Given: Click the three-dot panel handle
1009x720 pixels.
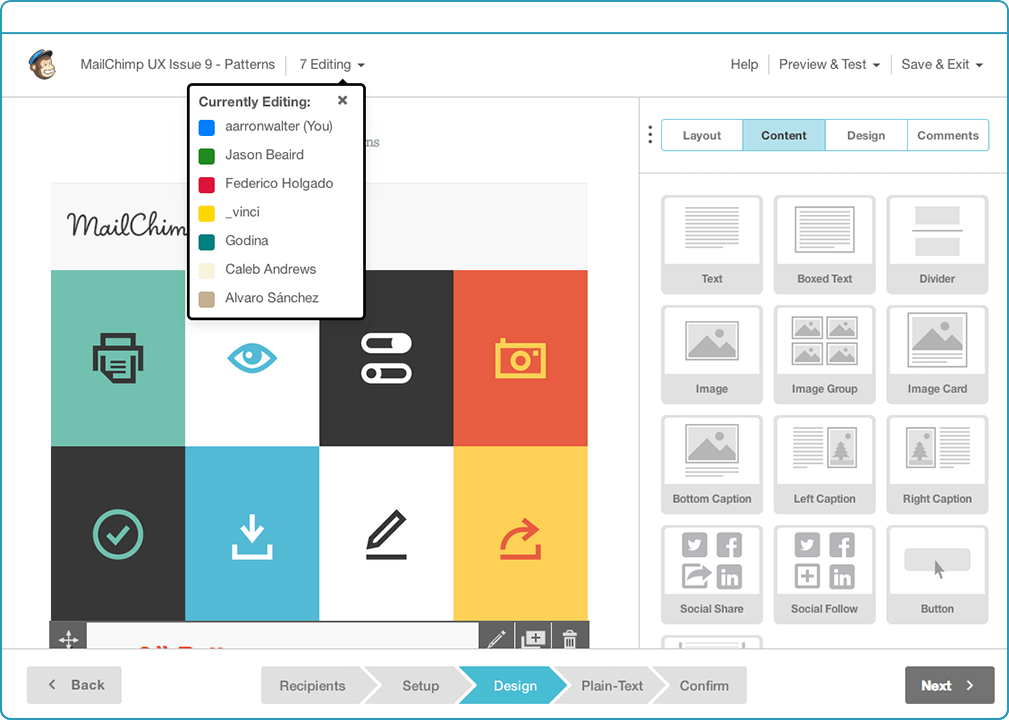Looking at the screenshot, I should click(650, 134).
